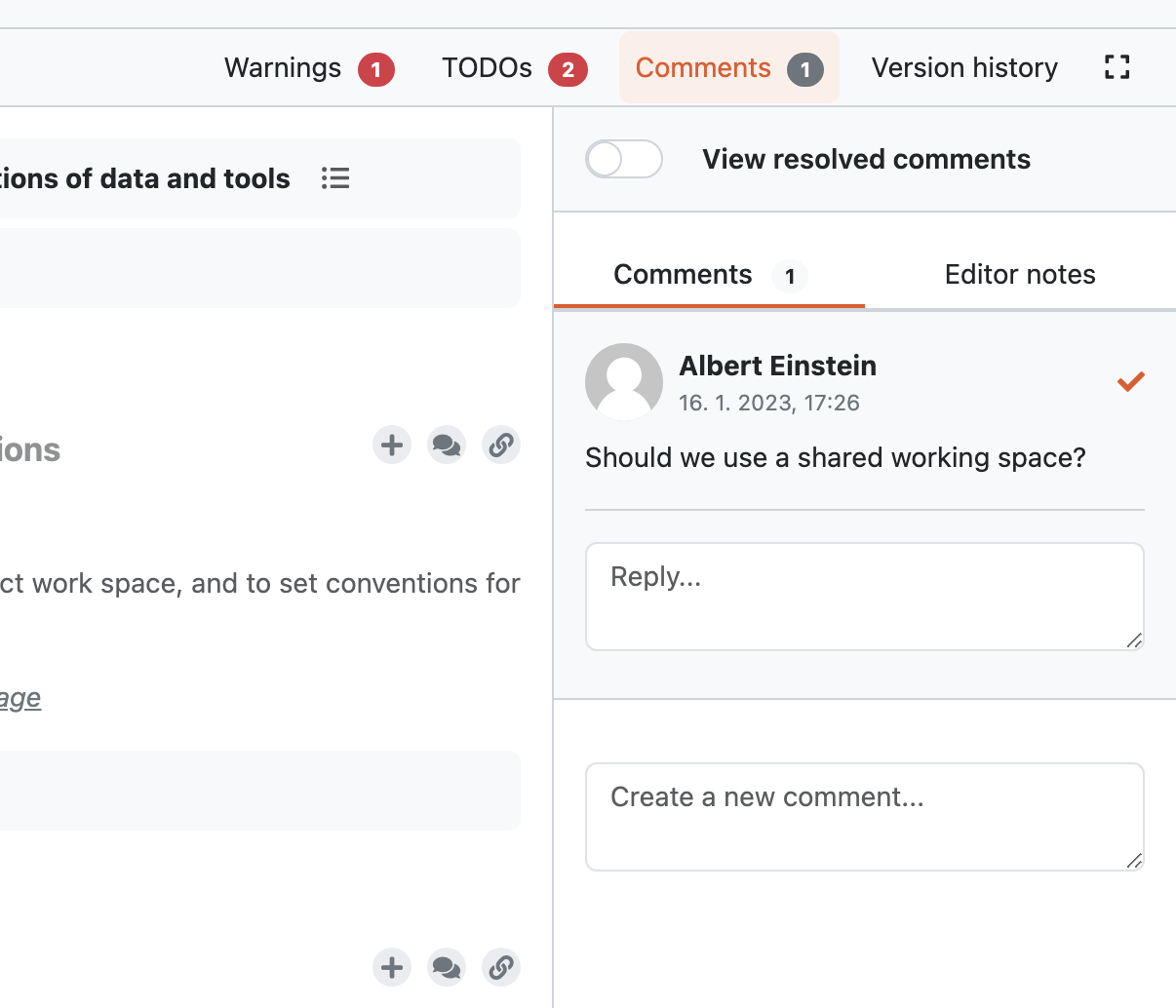Focus the Create a new comment field
Screen dimensions: 1176x1008
coord(864,817)
